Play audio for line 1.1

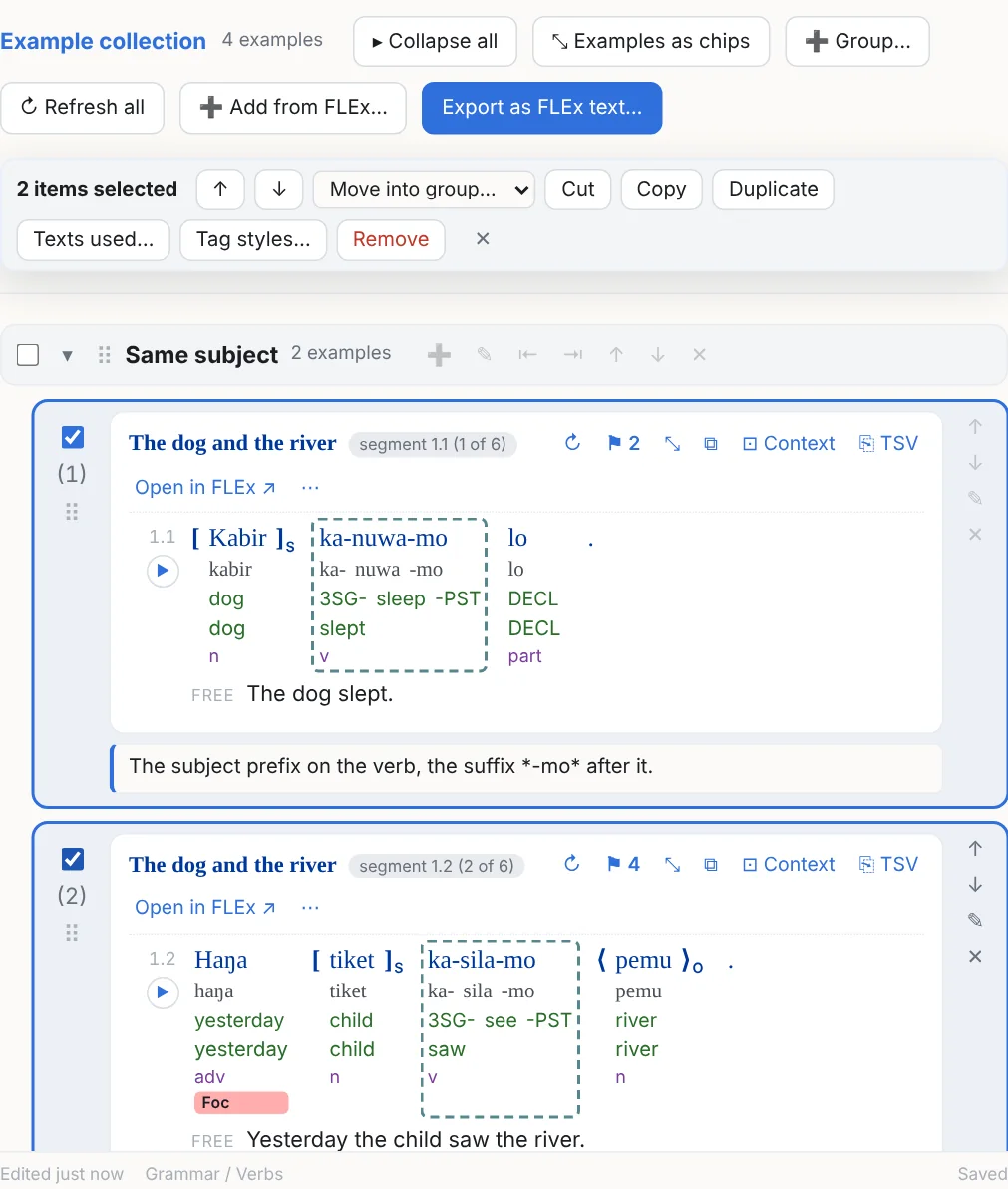coord(163,571)
